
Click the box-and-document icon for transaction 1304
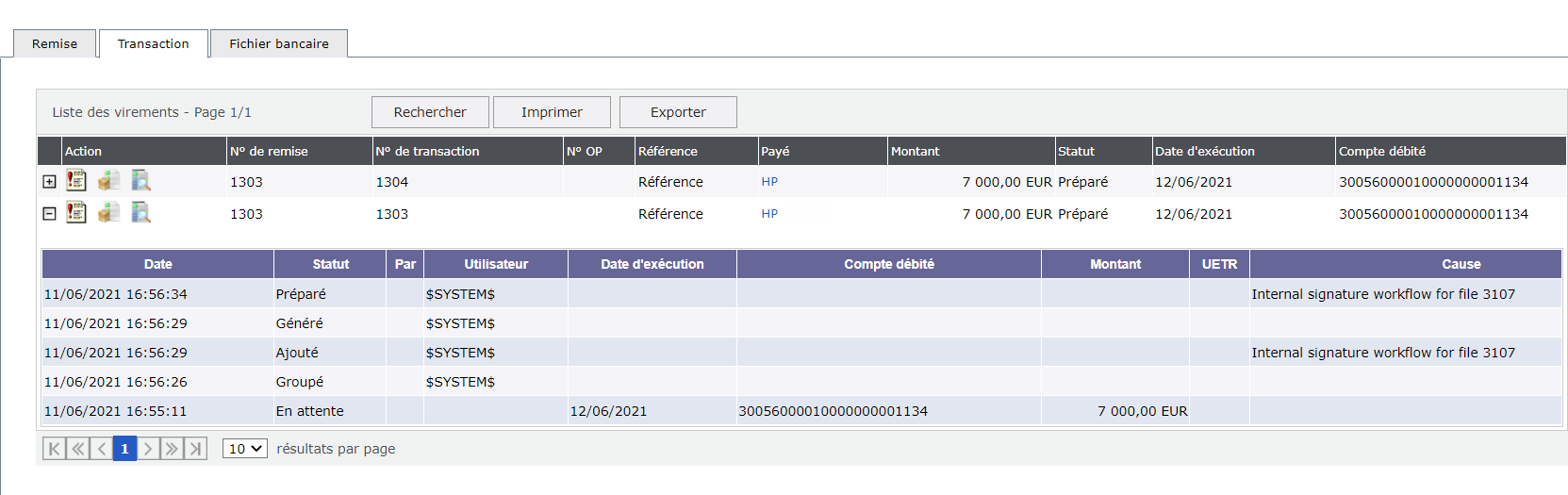[x=109, y=180]
